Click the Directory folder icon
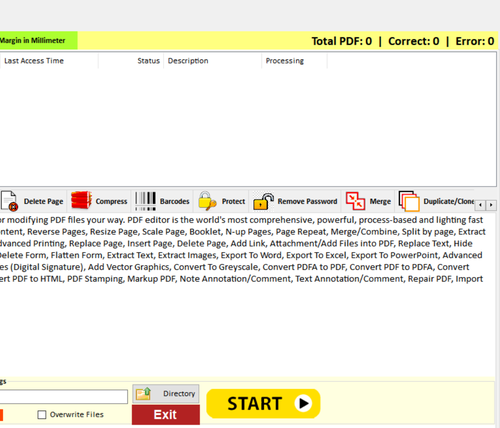 click(143, 394)
